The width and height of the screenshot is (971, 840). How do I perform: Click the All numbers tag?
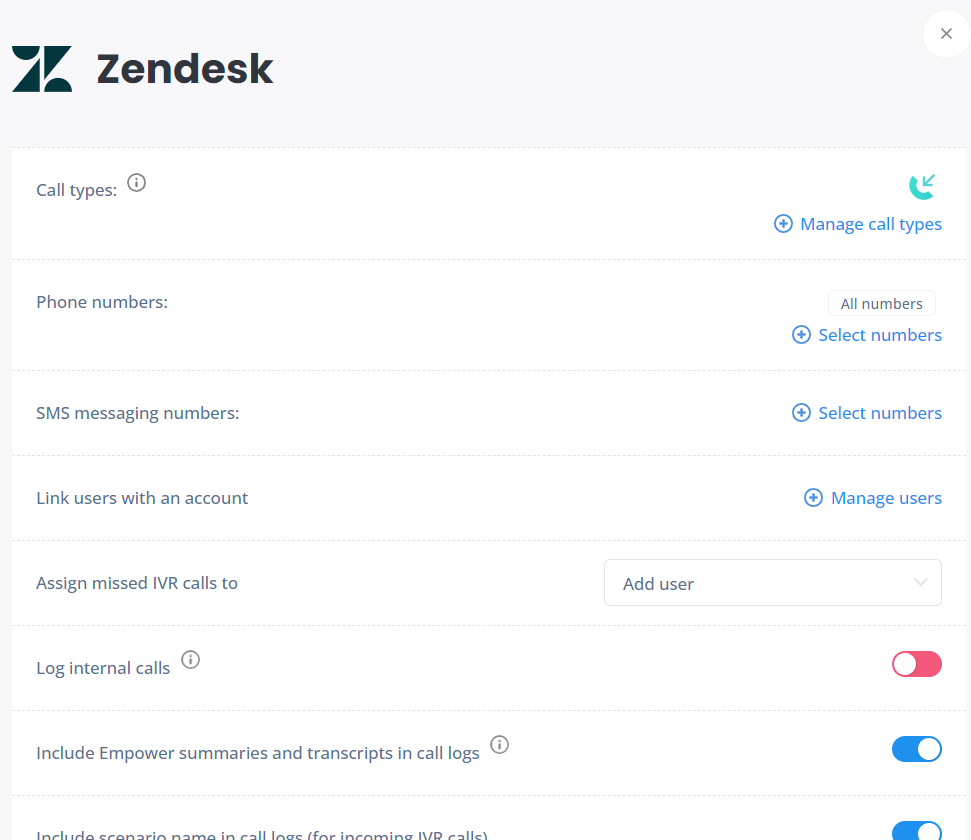[x=882, y=304]
